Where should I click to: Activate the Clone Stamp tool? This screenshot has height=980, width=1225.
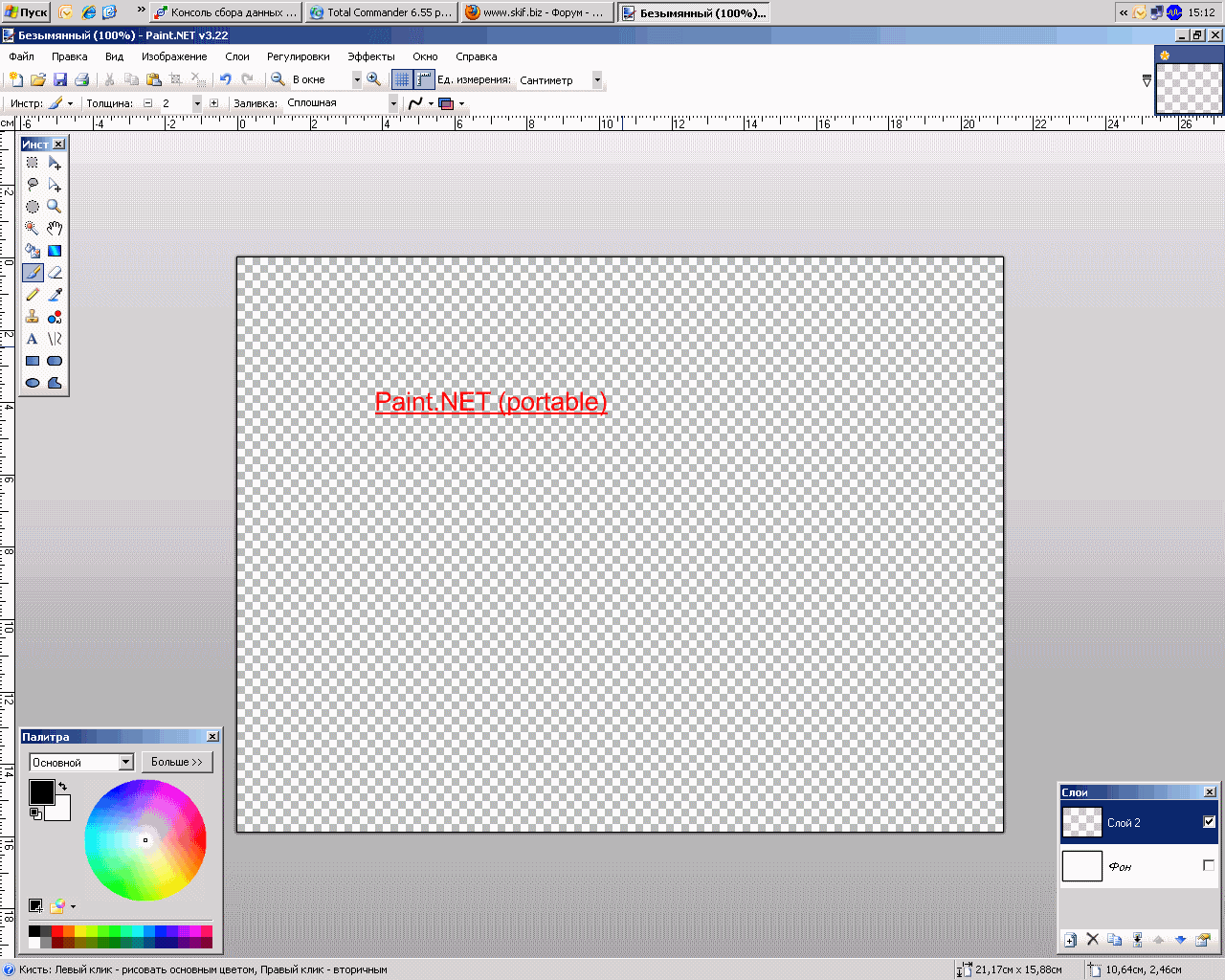click(33, 317)
